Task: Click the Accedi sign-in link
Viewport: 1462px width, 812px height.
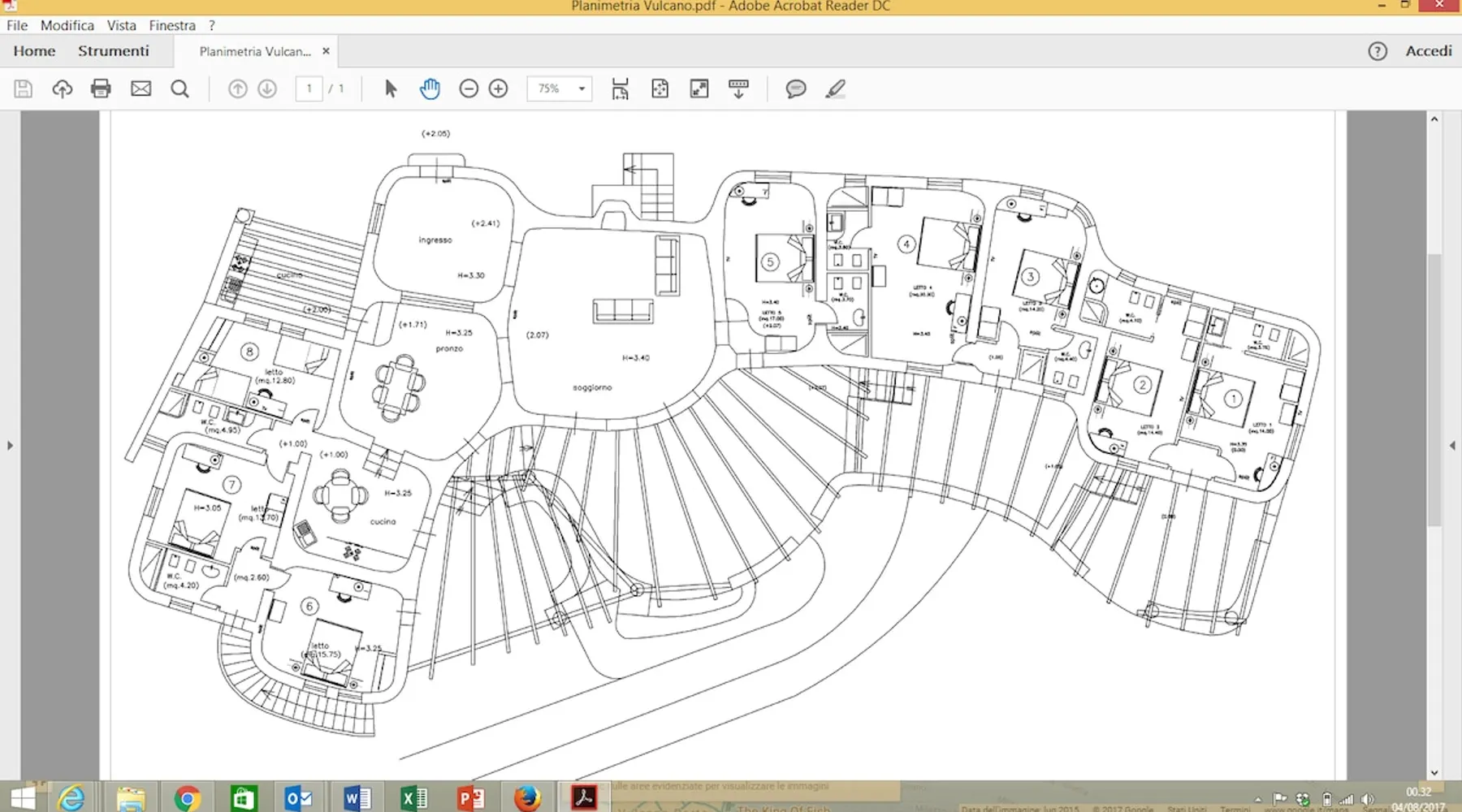Action: (x=1428, y=50)
